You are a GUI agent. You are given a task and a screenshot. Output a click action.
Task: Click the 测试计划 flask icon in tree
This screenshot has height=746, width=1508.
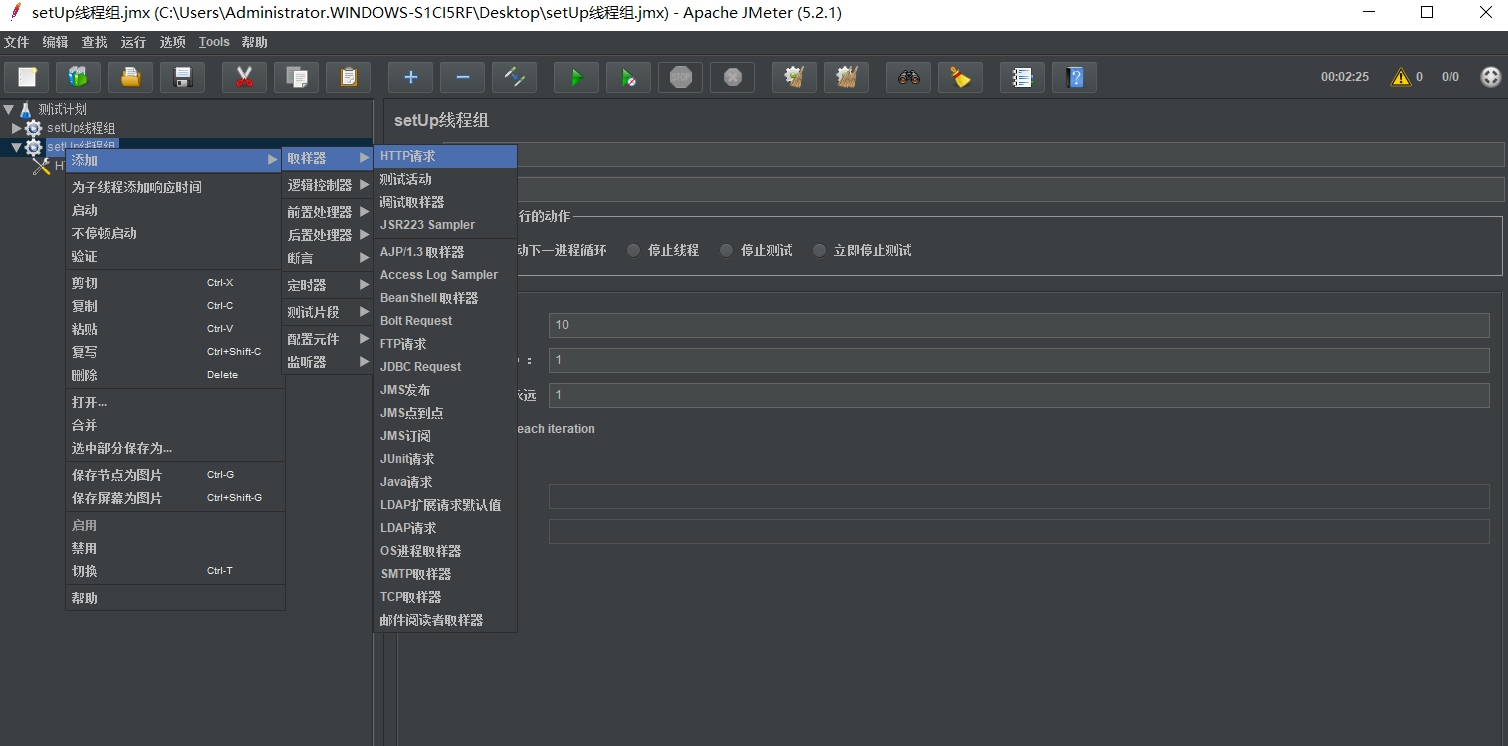[x=26, y=109]
